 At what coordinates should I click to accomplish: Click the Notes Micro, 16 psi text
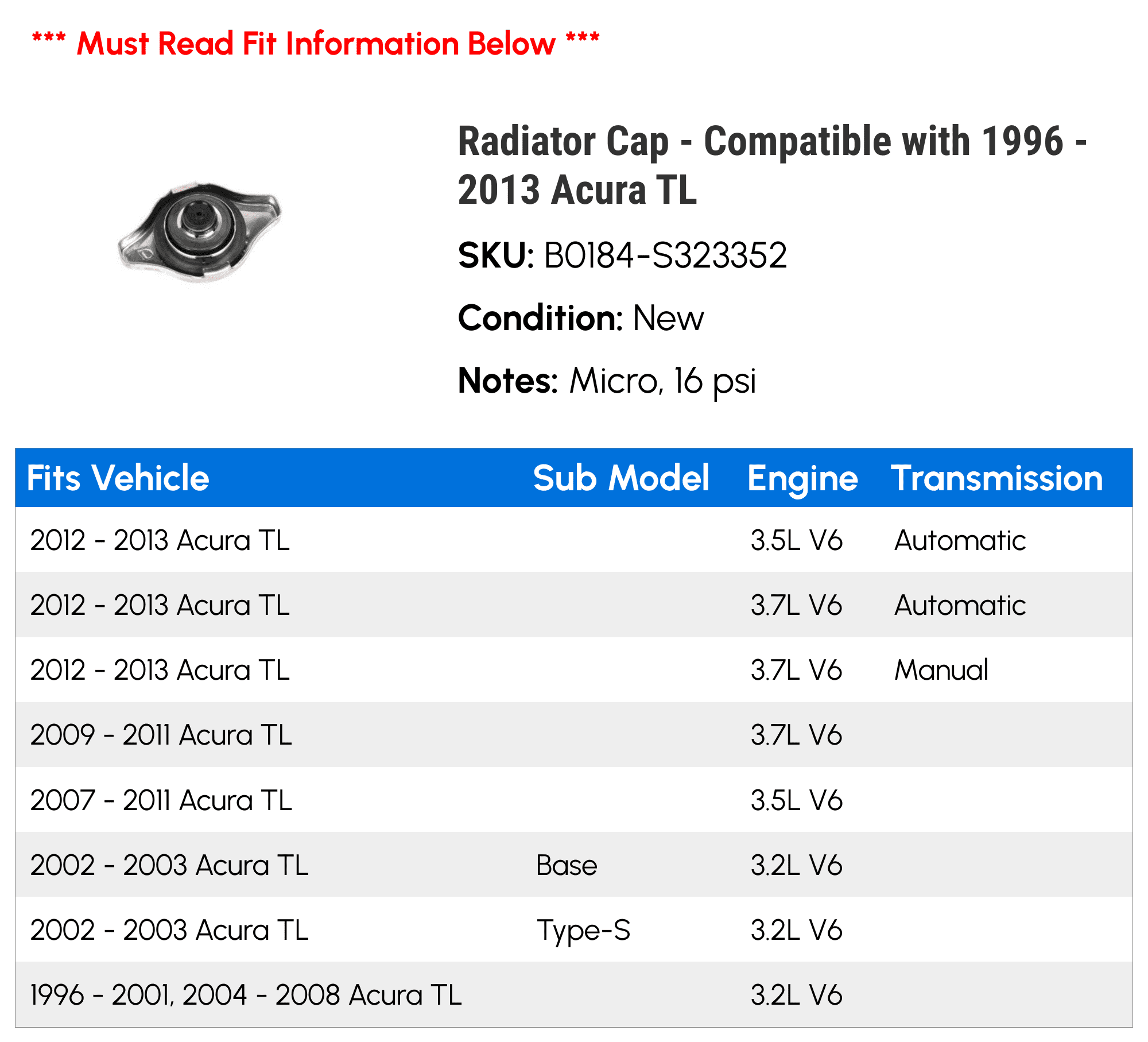(607, 381)
